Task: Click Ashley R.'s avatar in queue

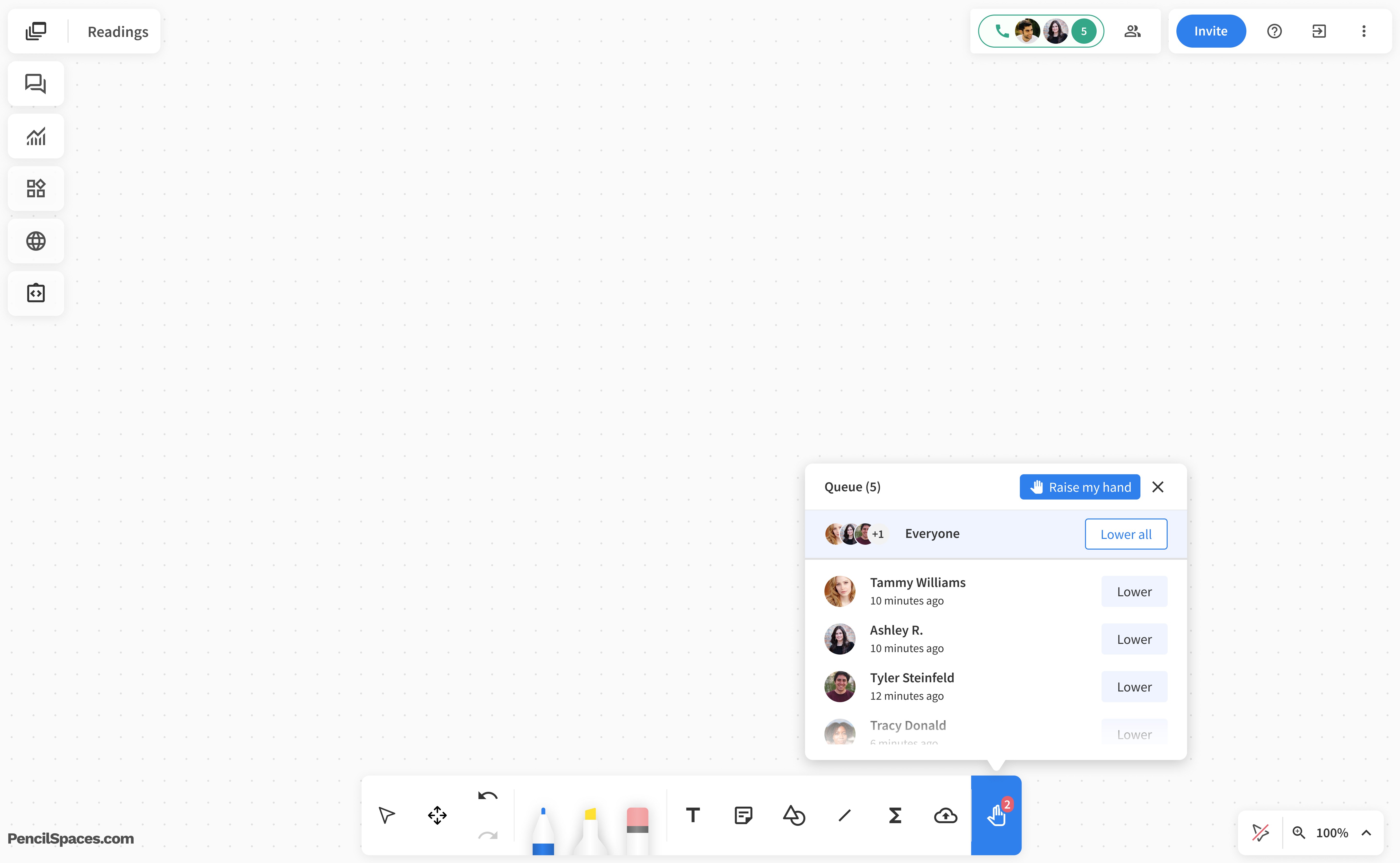Action: [840, 639]
